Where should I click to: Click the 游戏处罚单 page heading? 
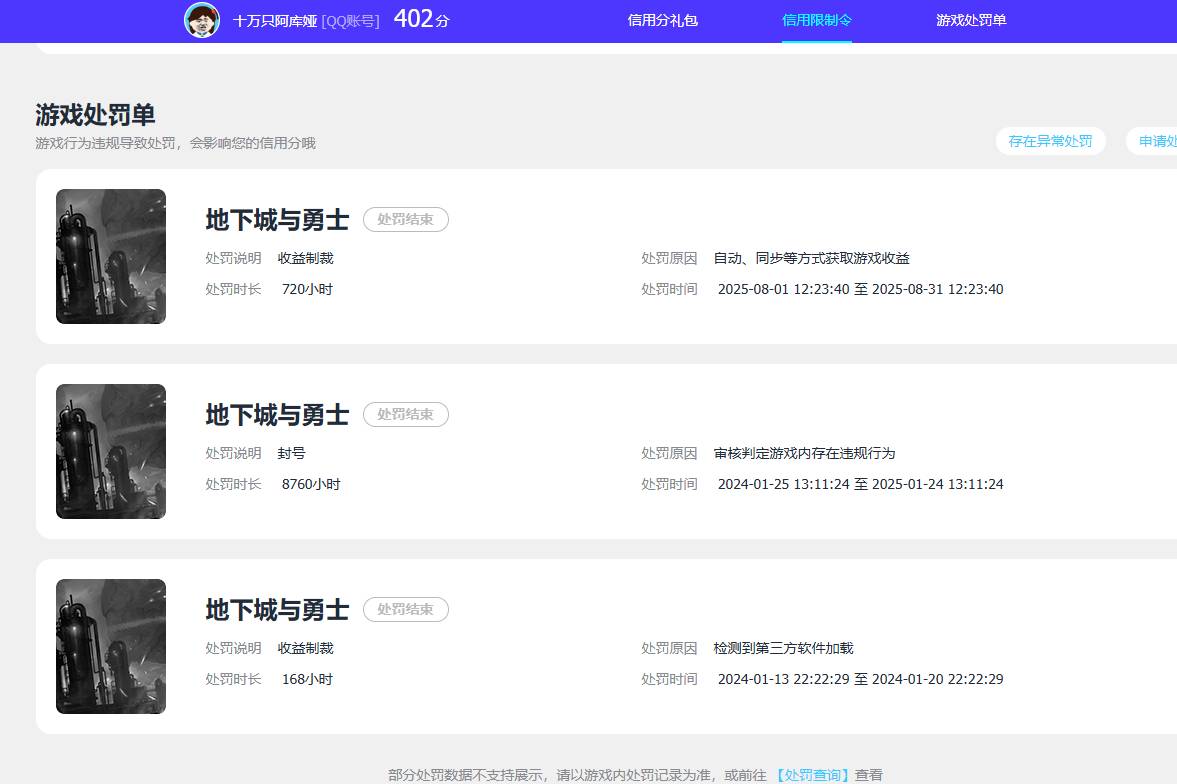pos(96,115)
